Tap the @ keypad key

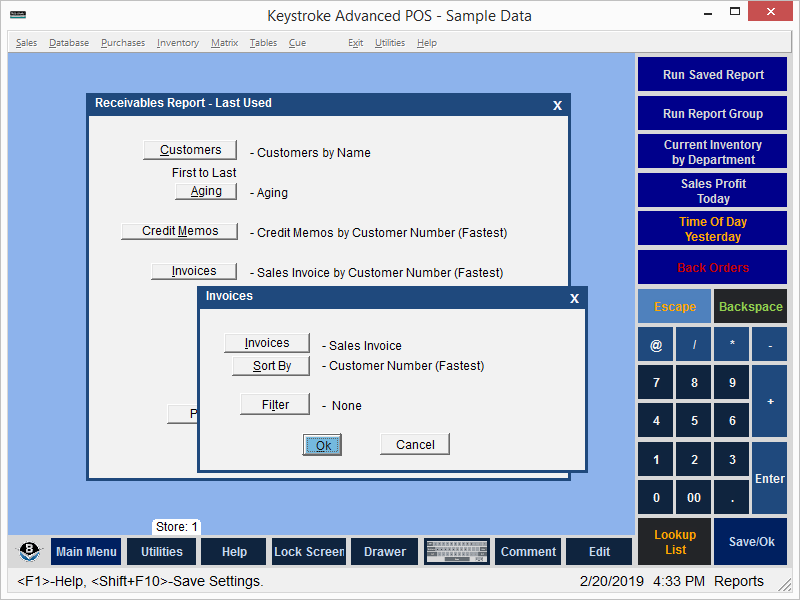click(x=656, y=345)
